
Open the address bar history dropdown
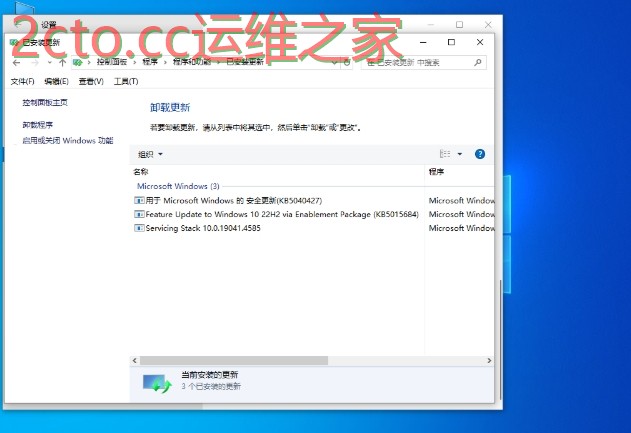[x=334, y=63]
